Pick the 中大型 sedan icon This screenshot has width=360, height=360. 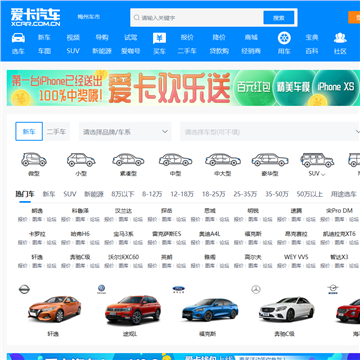pyautogui.click(x=223, y=160)
